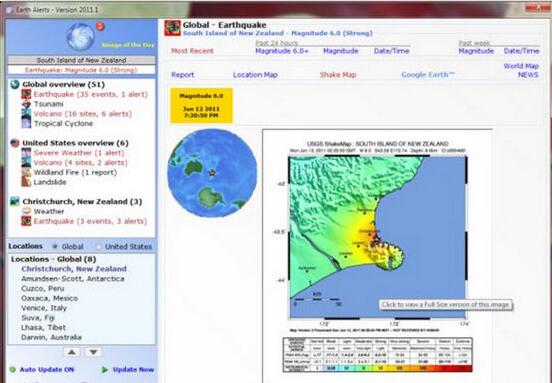This screenshot has width=552, height=383.
Task: Open the Google Earth link
Action: [x=428, y=75]
